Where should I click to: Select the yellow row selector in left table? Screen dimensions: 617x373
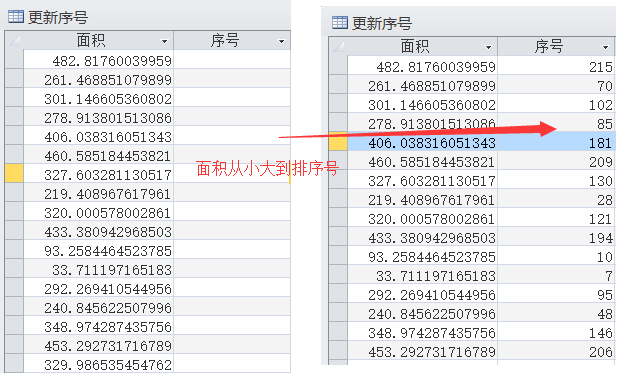(14, 174)
